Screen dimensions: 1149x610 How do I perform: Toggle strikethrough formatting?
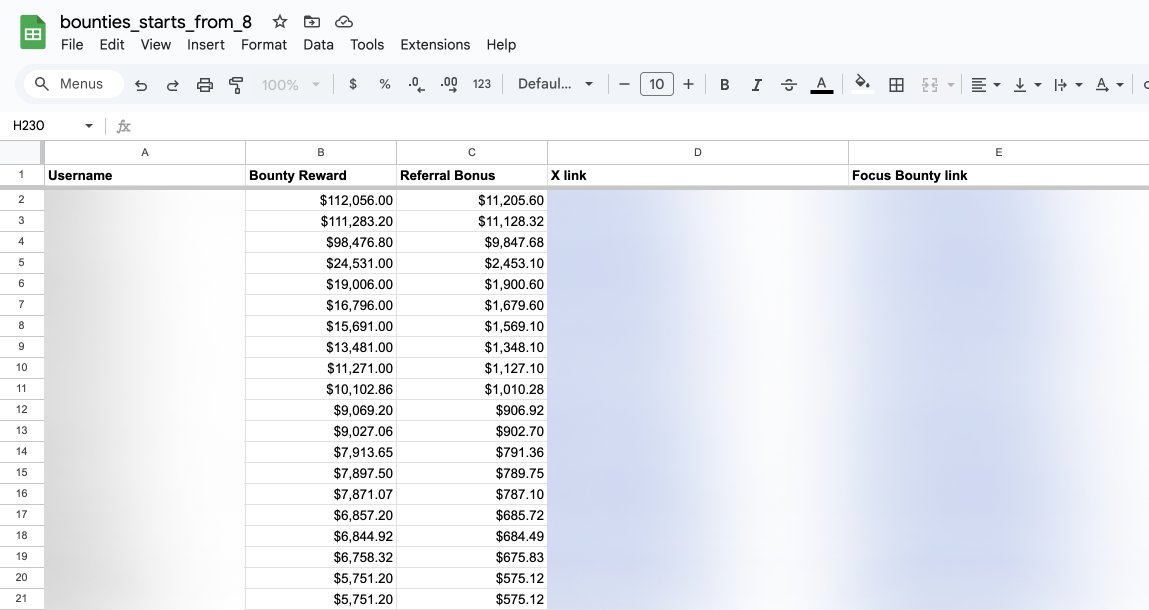[788, 85]
